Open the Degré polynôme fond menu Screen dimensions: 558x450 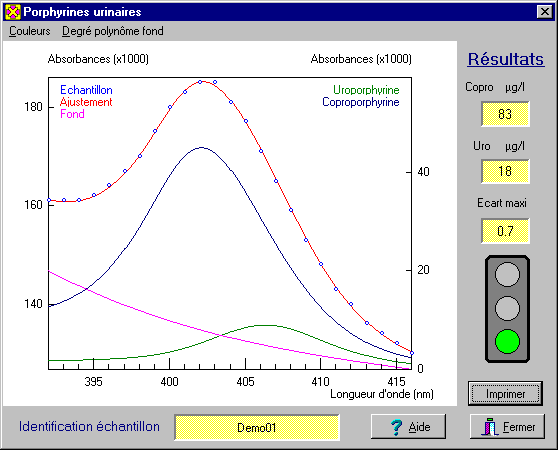click(x=113, y=31)
